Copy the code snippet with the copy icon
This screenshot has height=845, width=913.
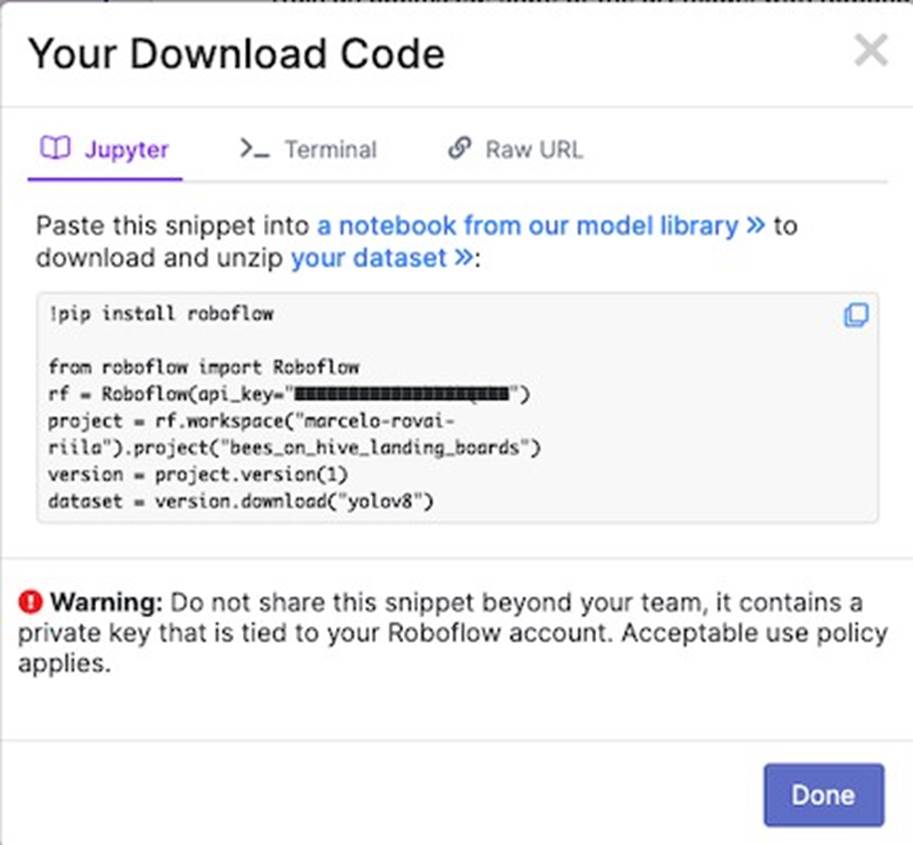point(855,316)
